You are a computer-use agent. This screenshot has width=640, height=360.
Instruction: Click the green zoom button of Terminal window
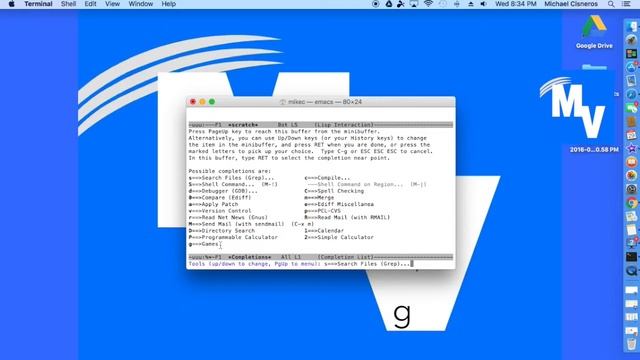212,102
